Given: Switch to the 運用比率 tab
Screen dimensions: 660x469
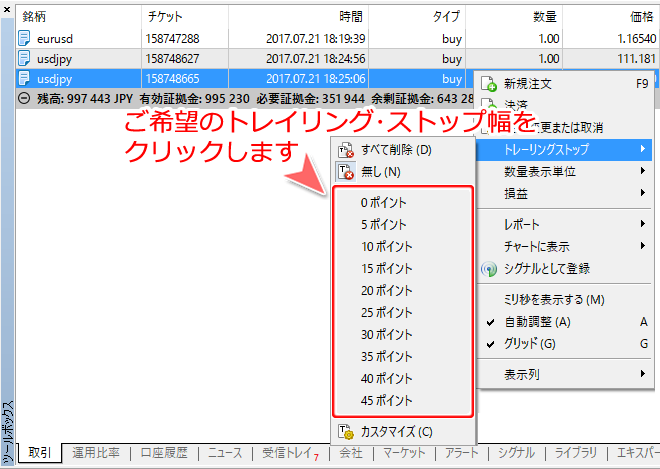Looking at the screenshot, I should [96, 453].
